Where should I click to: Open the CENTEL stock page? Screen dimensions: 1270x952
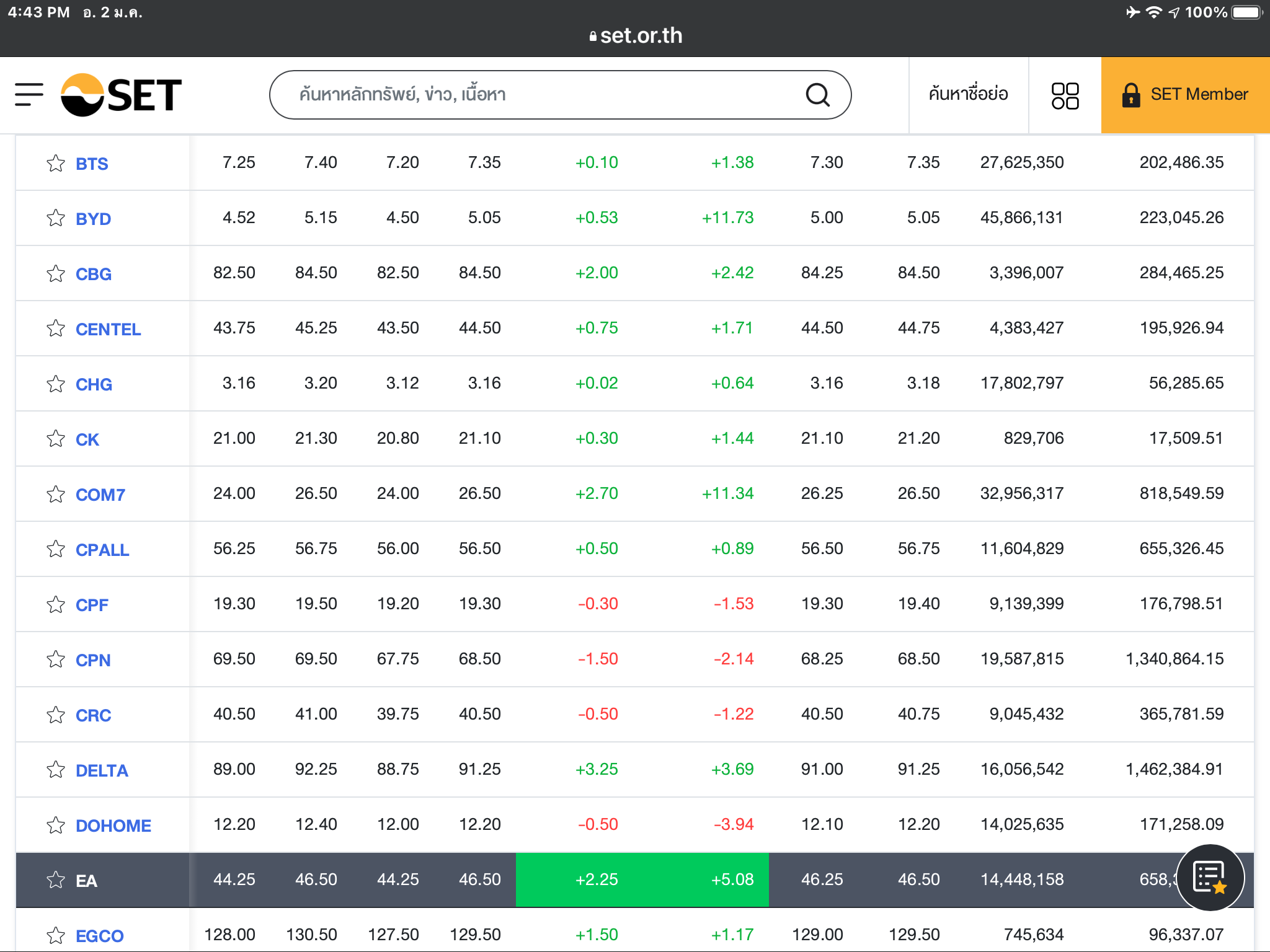tap(108, 329)
